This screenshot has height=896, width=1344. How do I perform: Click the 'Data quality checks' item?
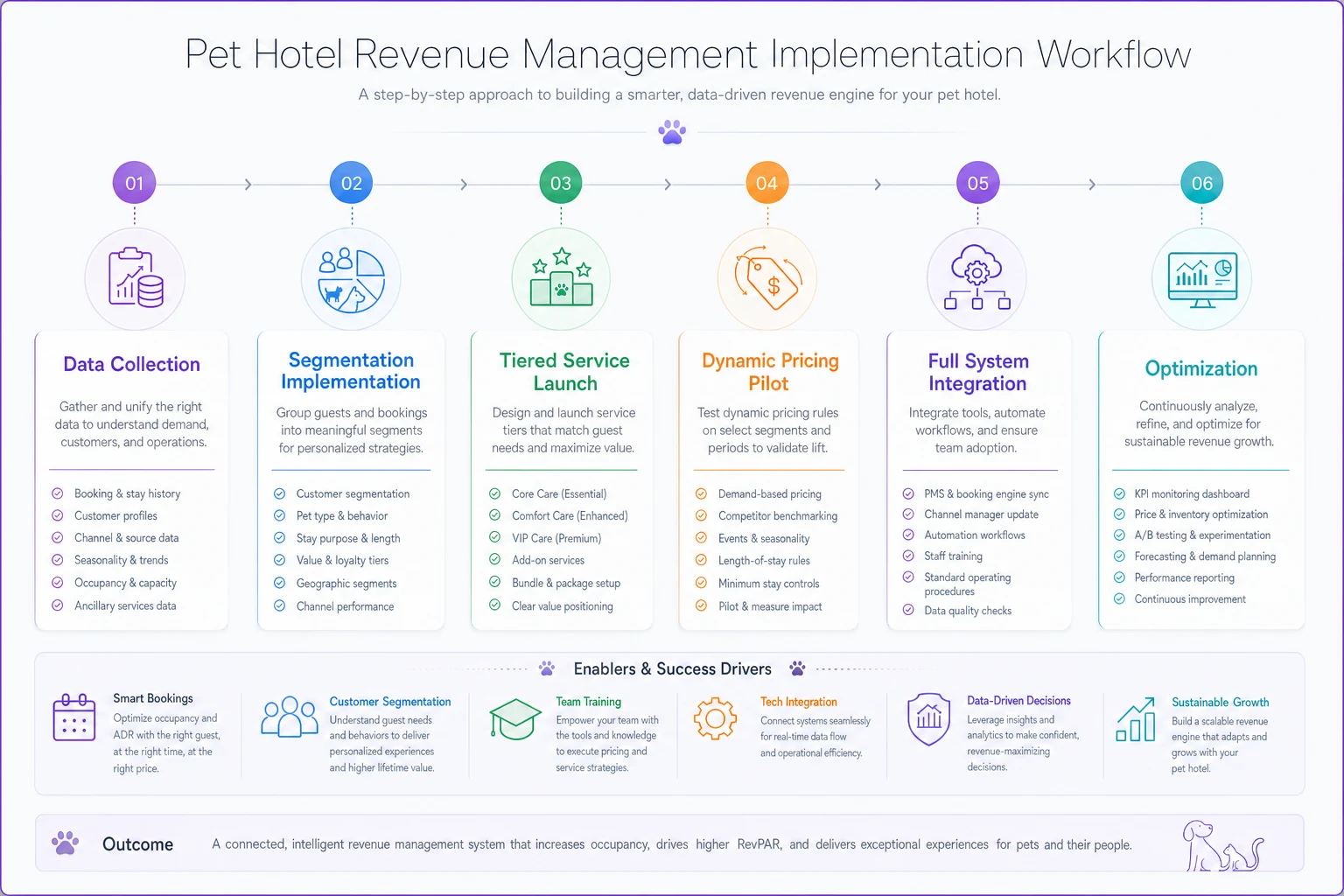(x=968, y=611)
